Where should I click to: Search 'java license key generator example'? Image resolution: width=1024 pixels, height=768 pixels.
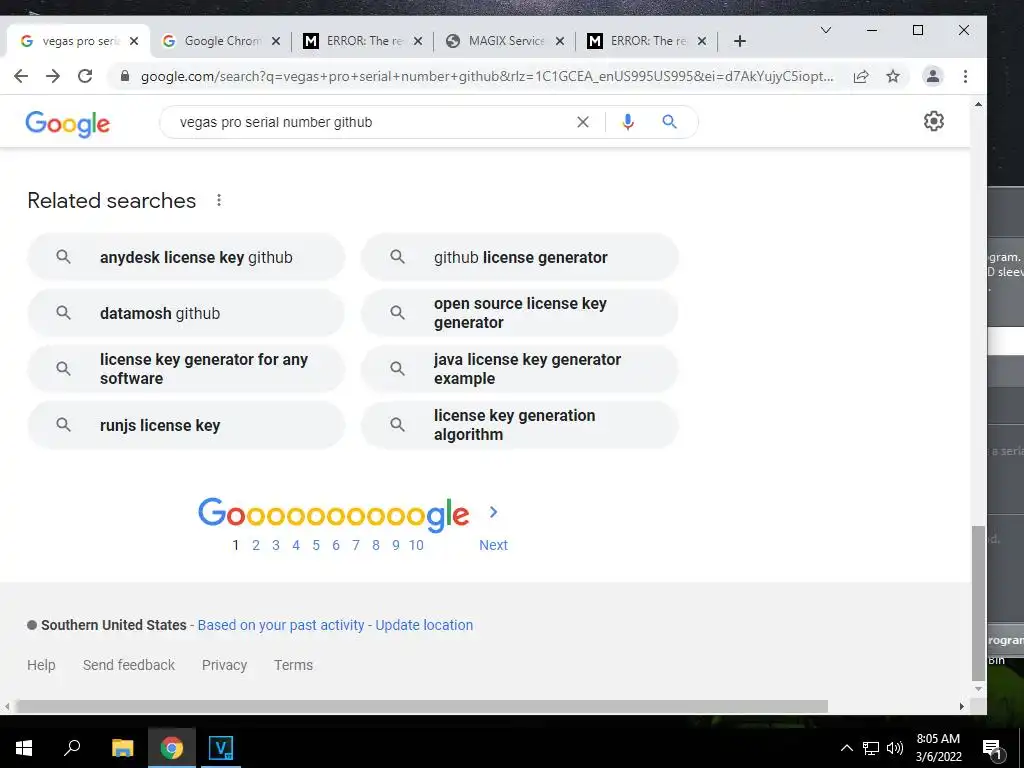click(520, 369)
